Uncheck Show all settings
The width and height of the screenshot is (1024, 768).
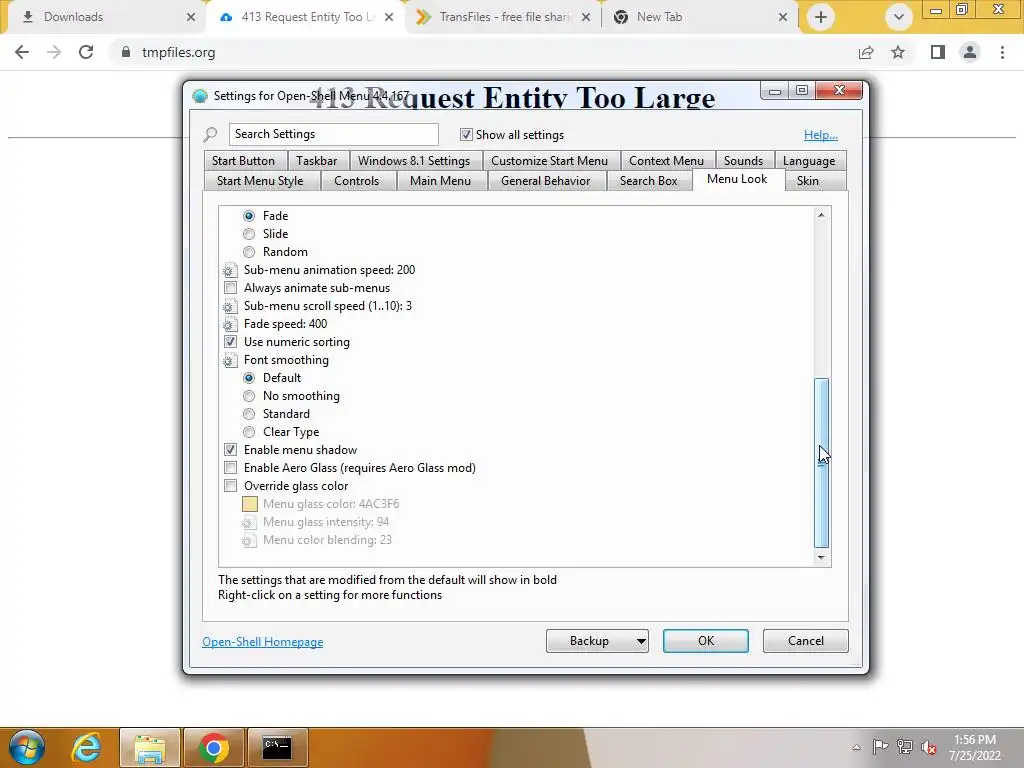pyautogui.click(x=466, y=135)
